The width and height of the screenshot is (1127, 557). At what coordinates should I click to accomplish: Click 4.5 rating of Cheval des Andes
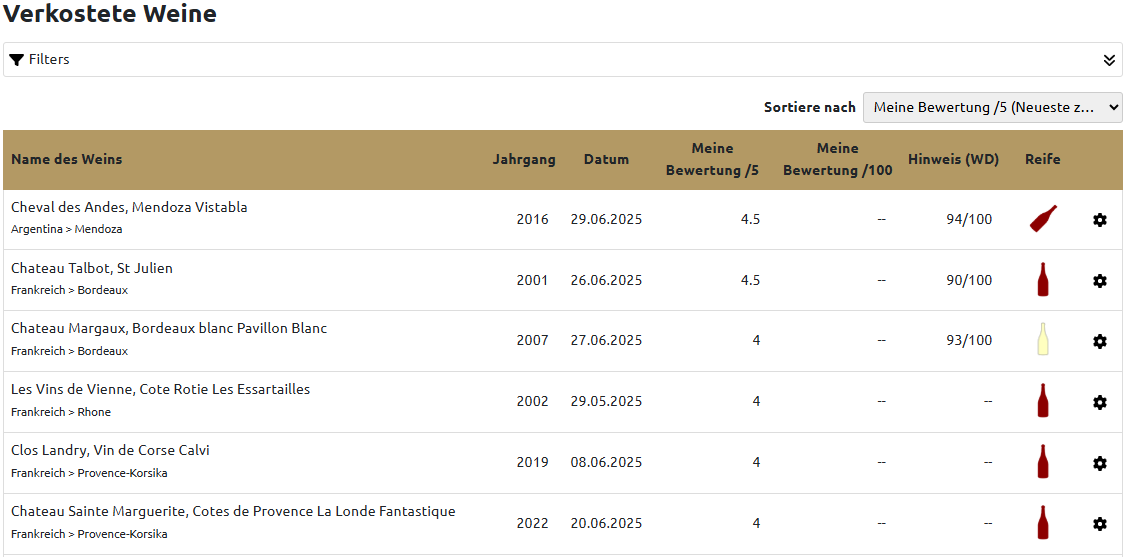point(750,219)
